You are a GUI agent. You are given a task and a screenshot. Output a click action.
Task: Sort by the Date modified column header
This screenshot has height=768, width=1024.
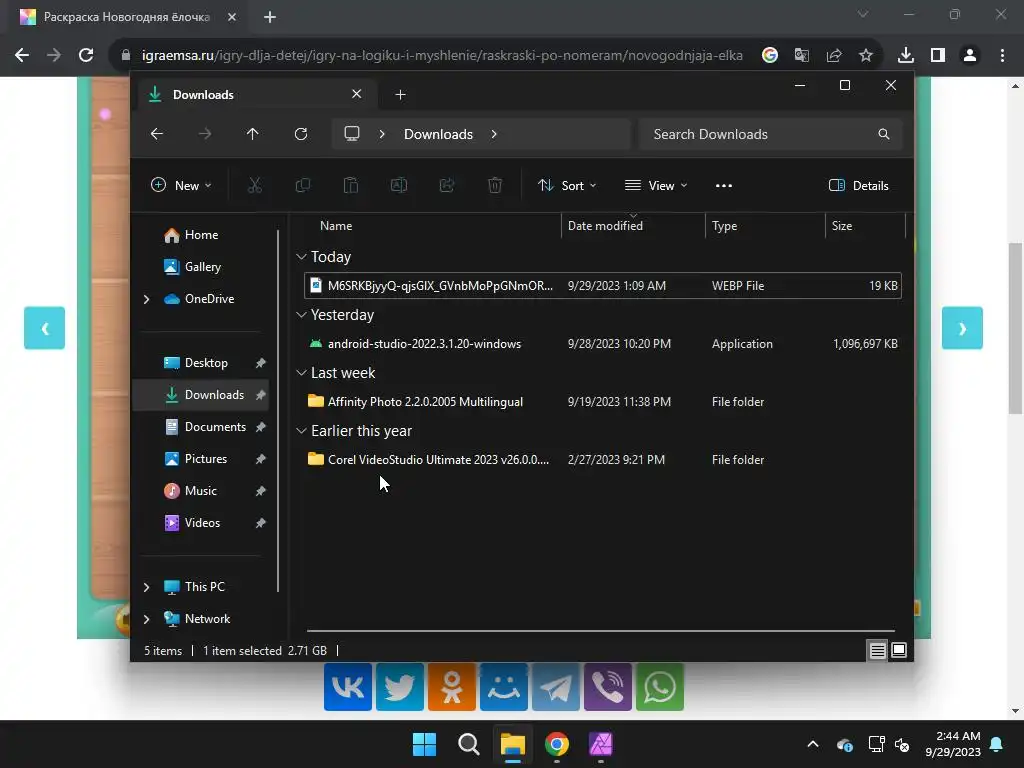tap(605, 226)
